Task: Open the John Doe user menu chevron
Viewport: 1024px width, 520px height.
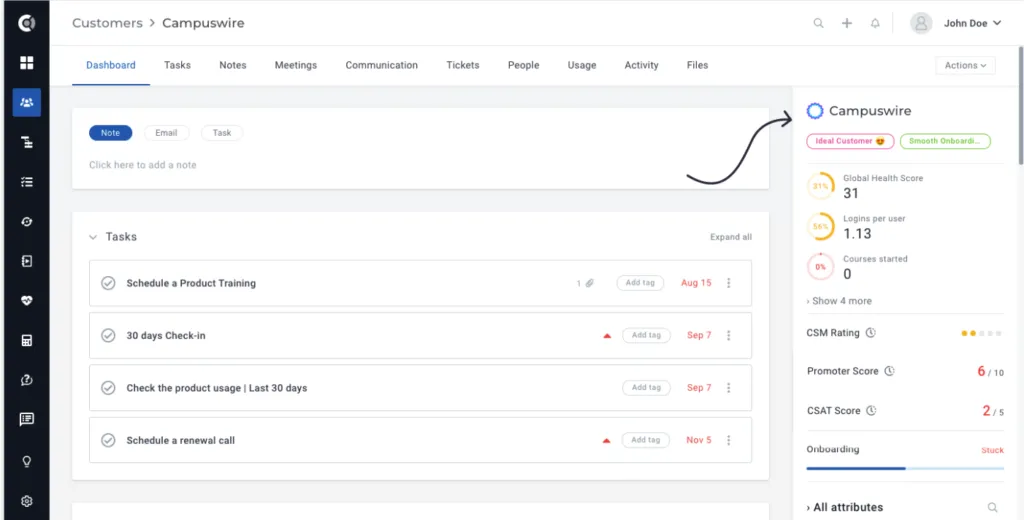Action: tap(997, 23)
